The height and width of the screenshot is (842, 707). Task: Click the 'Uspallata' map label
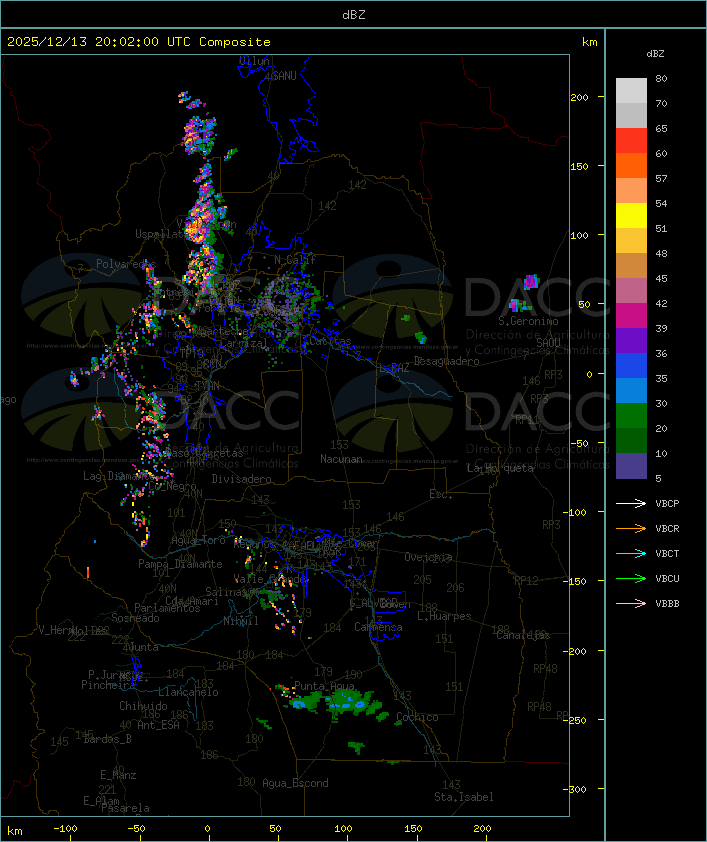(161, 234)
